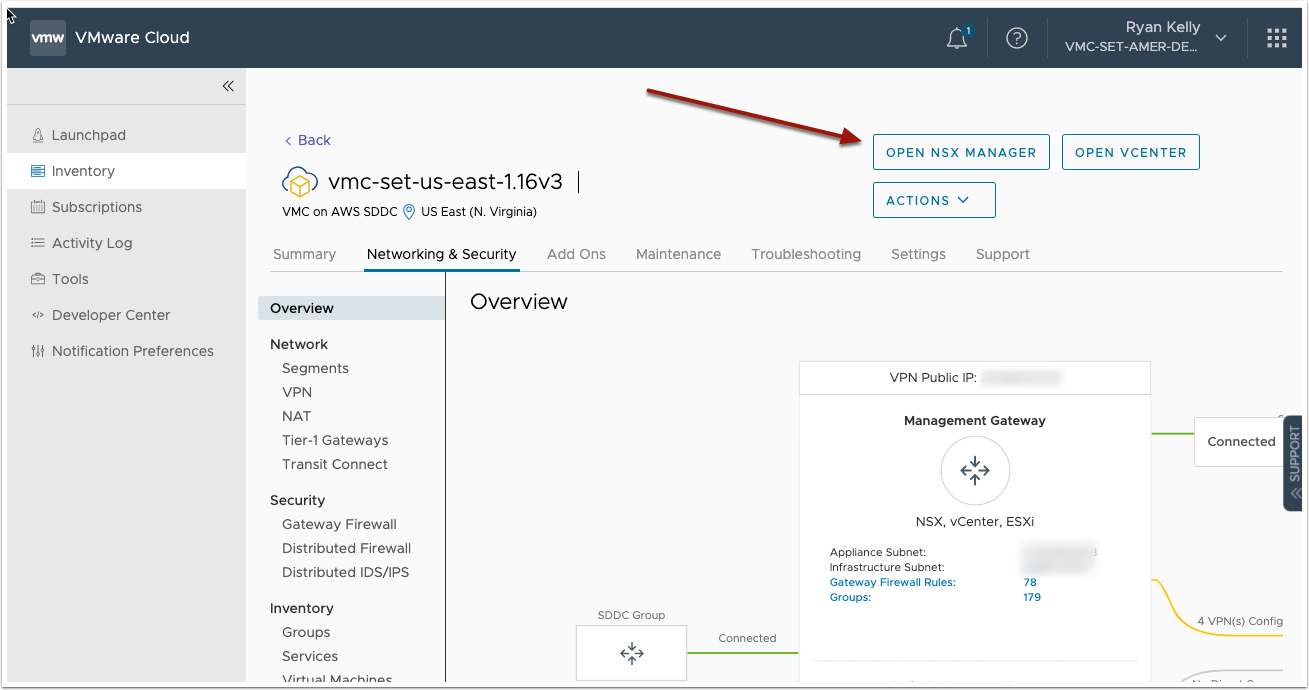Open the Gateway Firewall Rules link
Image resolution: width=1309 pixels, height=690 pixels.
click(x=893, y=582)
